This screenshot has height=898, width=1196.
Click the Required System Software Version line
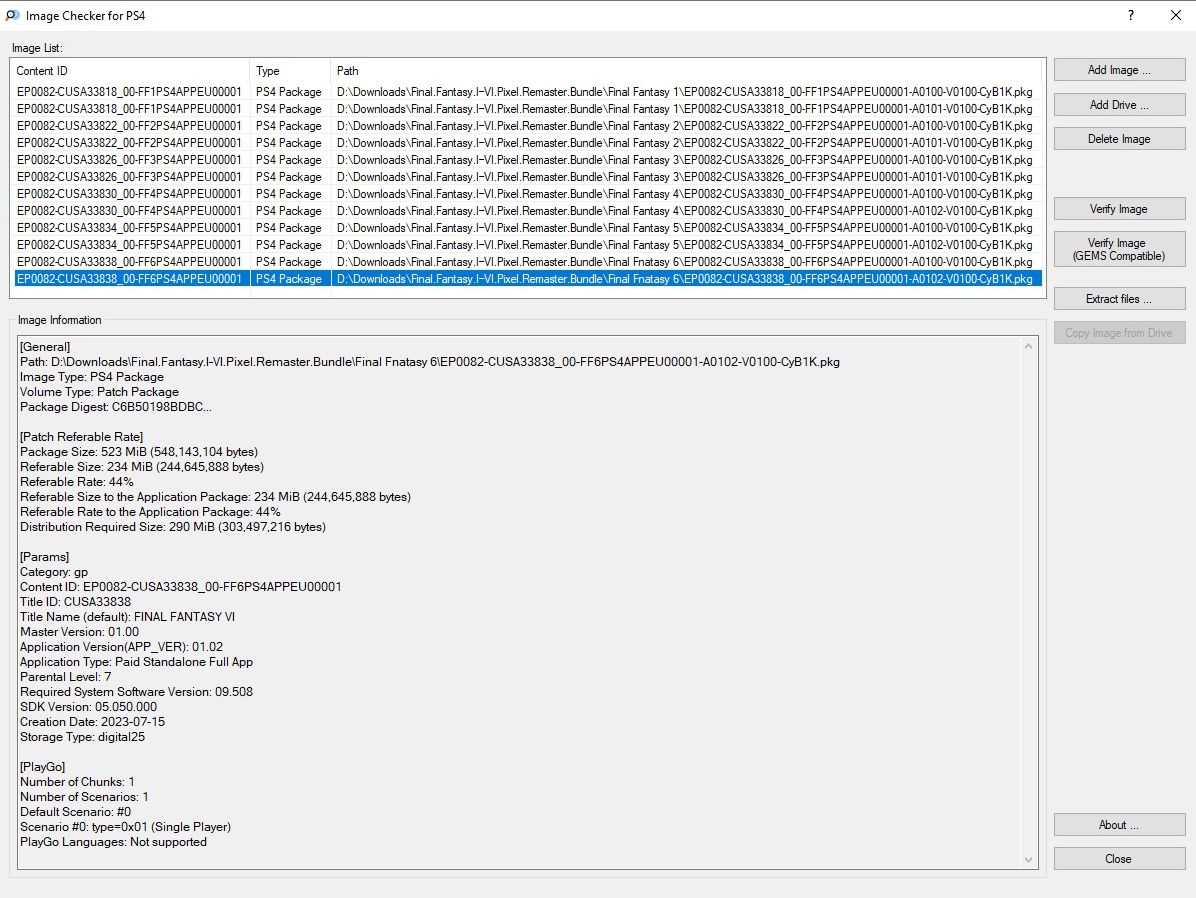pyautogui.click(x=137, y=692)
